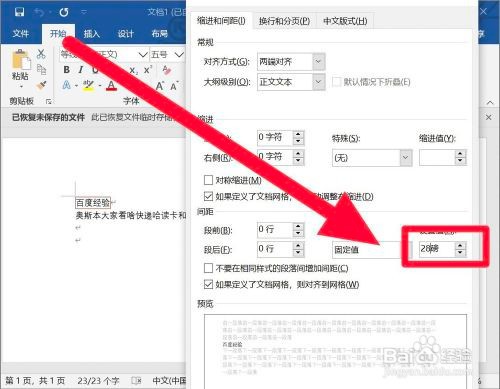The image size is (500, 389).
Task: Open 特殊 special indent dropdown
Action: click(405, 157)
